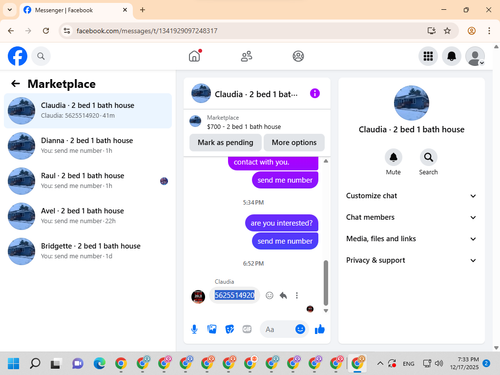Open the Bridgette 2 bed 1 bath house conversation

coord(88,251)
